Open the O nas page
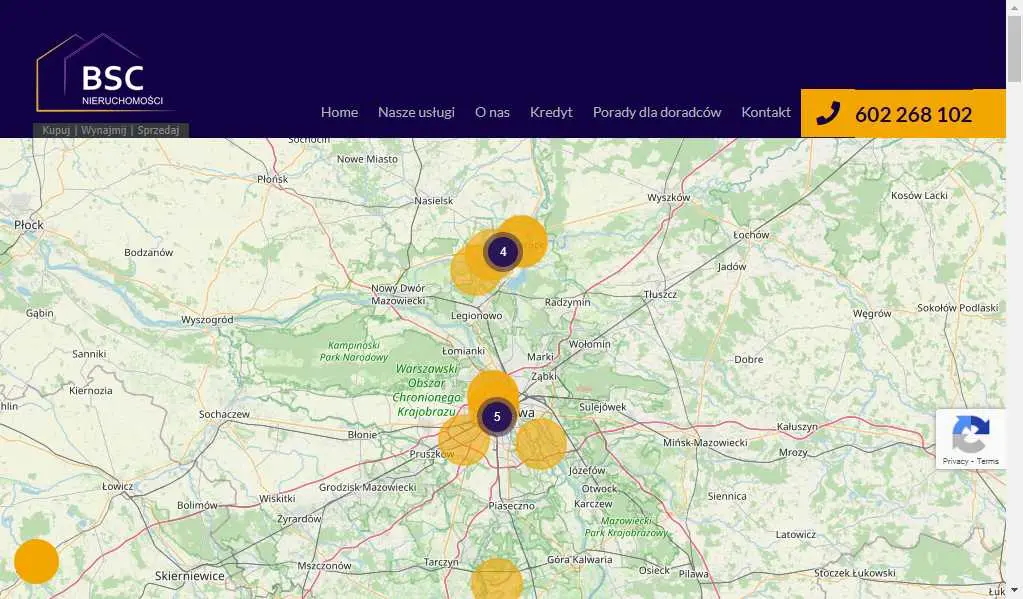The width and height of the screenshot is (1023, 599). (x=493, y=112)
